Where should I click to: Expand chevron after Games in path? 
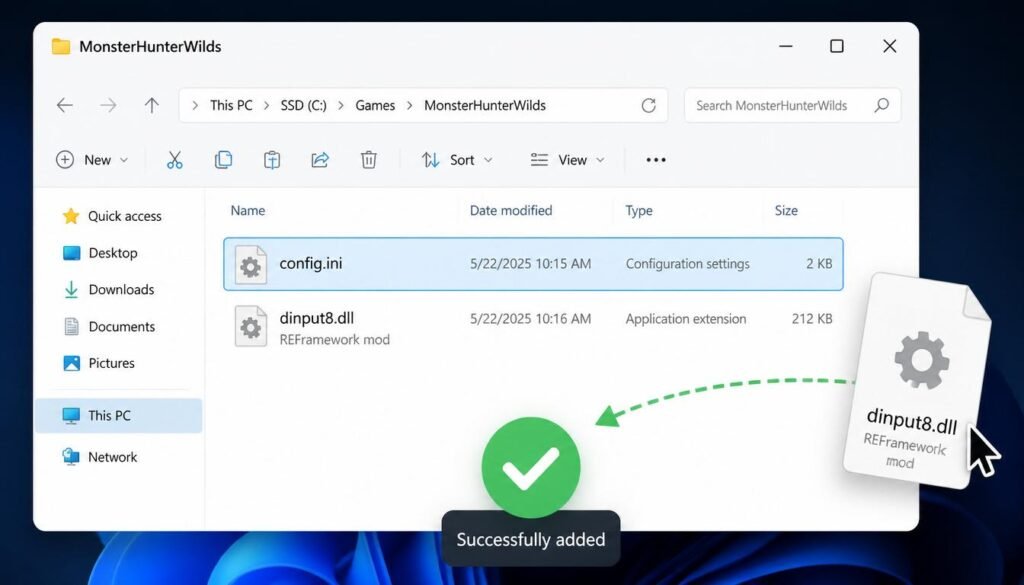(409, 106)
